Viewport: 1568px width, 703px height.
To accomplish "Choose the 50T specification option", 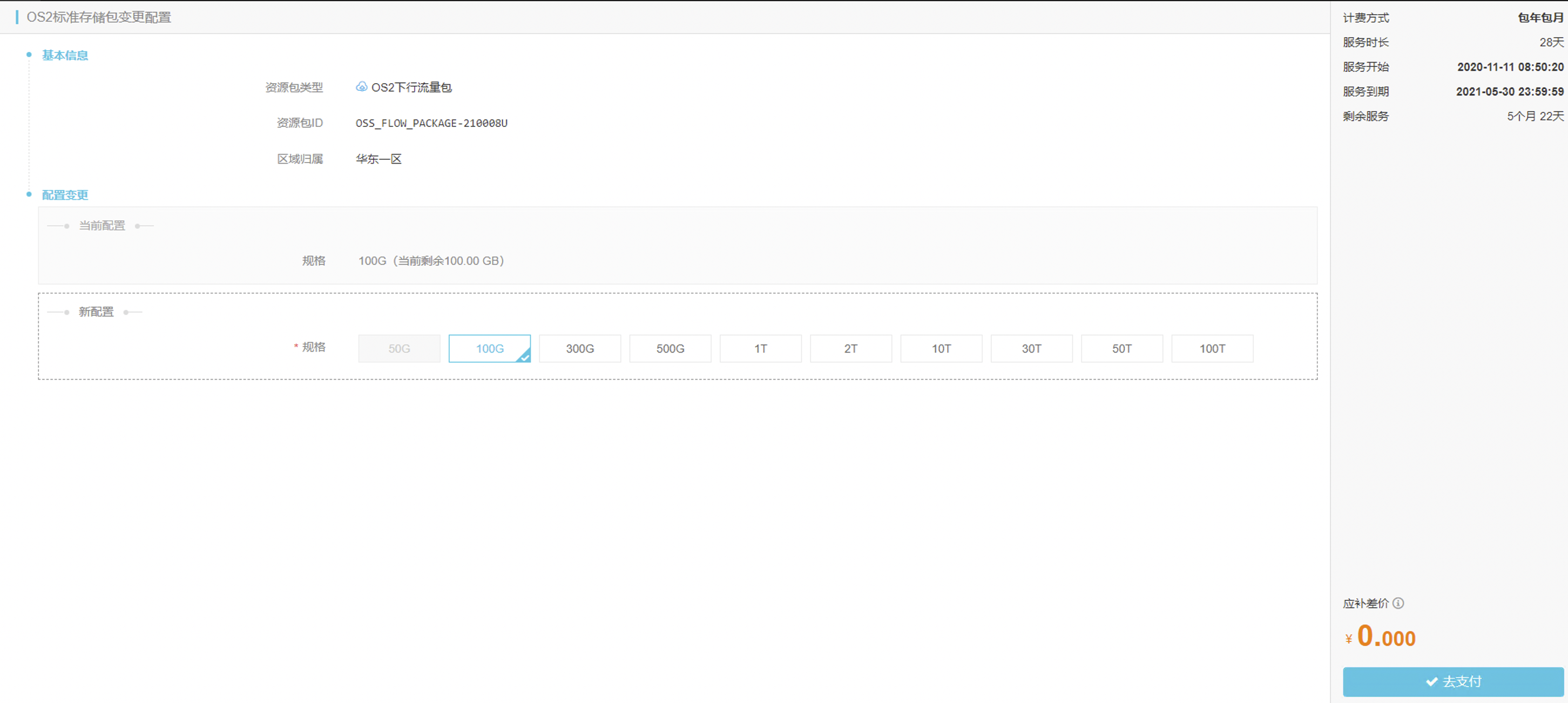I will pyautogui.click(x=1122, y=349).
